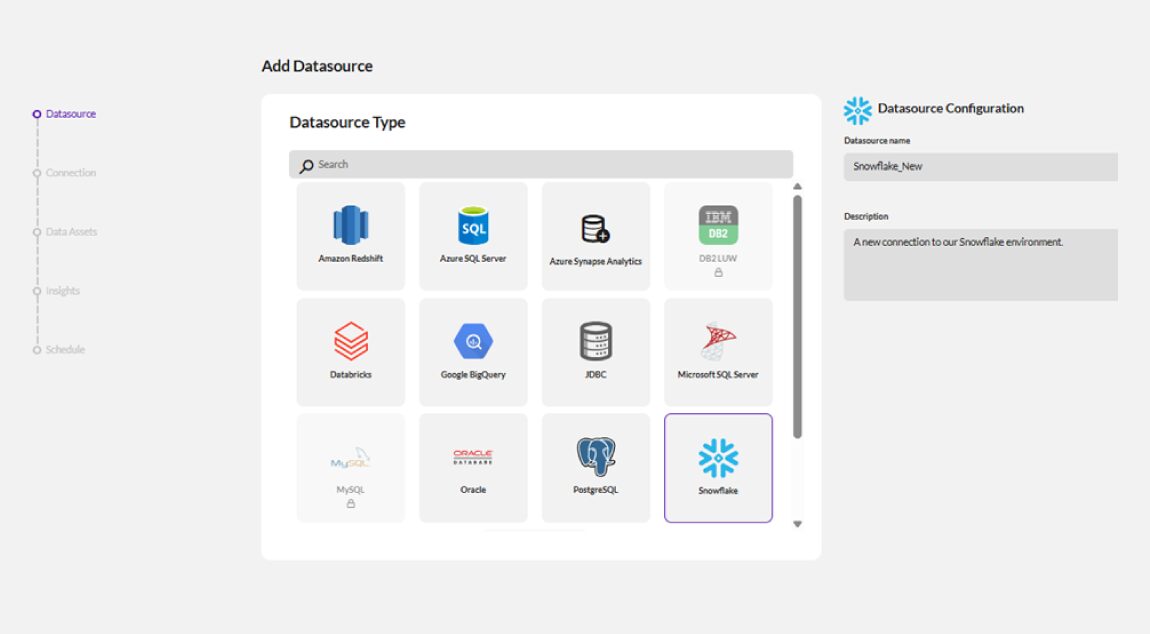Click the search magnifier icon
1150x634 pixels.
tap(307, 167)
